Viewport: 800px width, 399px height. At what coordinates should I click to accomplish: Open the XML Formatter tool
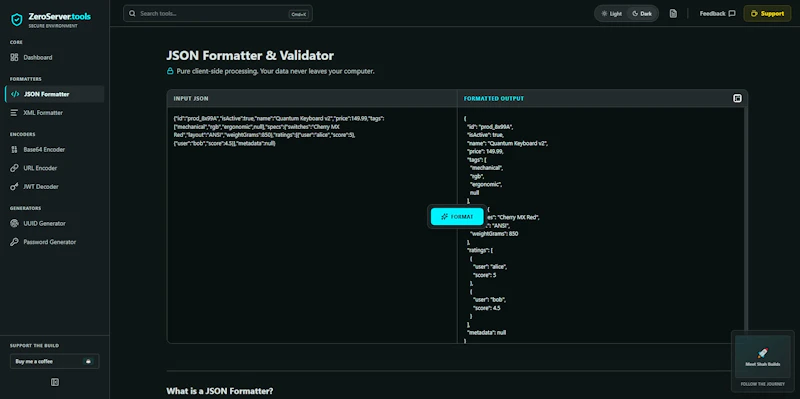tap(55, 113)
